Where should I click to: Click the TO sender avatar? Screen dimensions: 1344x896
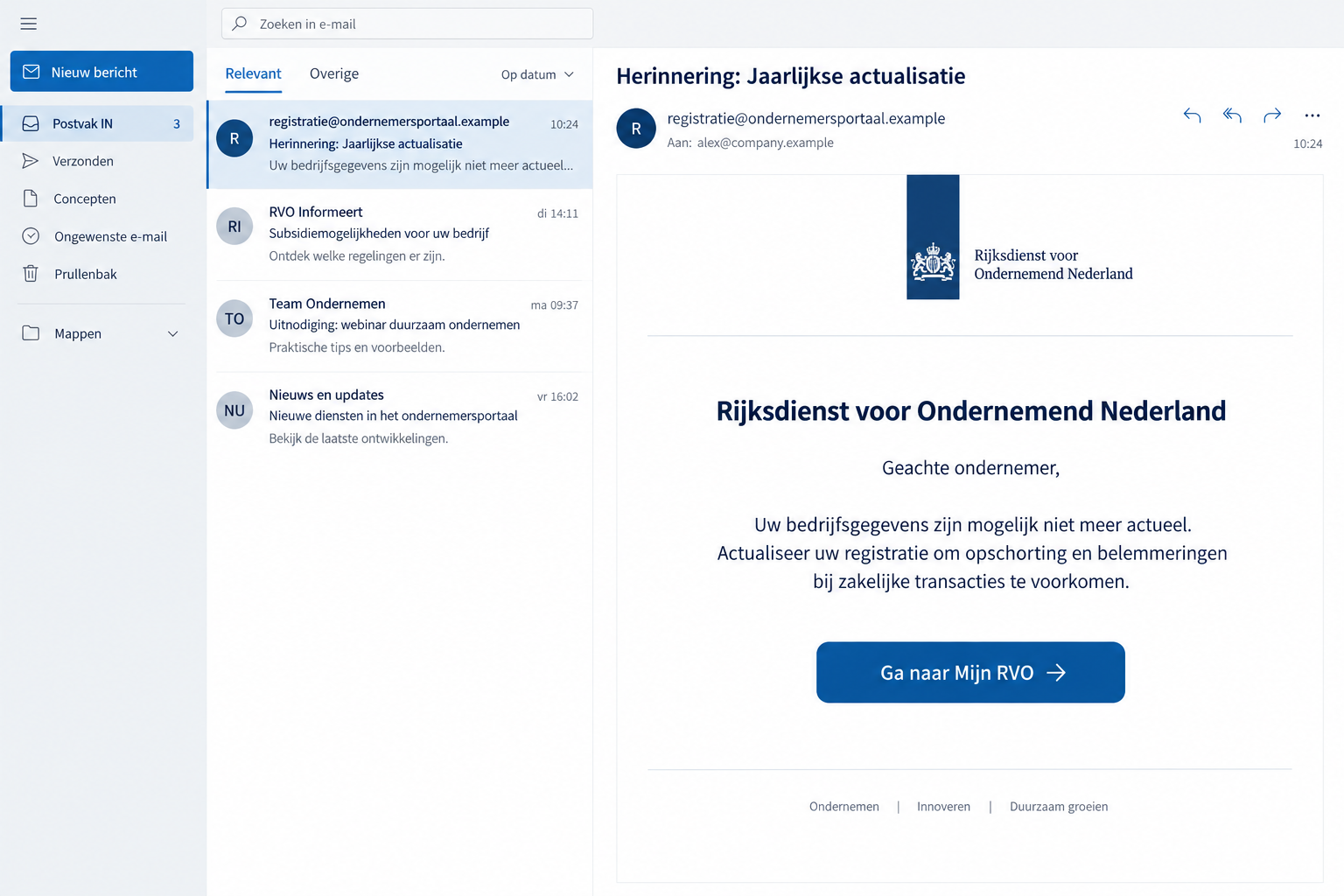[x=234, y=318]
